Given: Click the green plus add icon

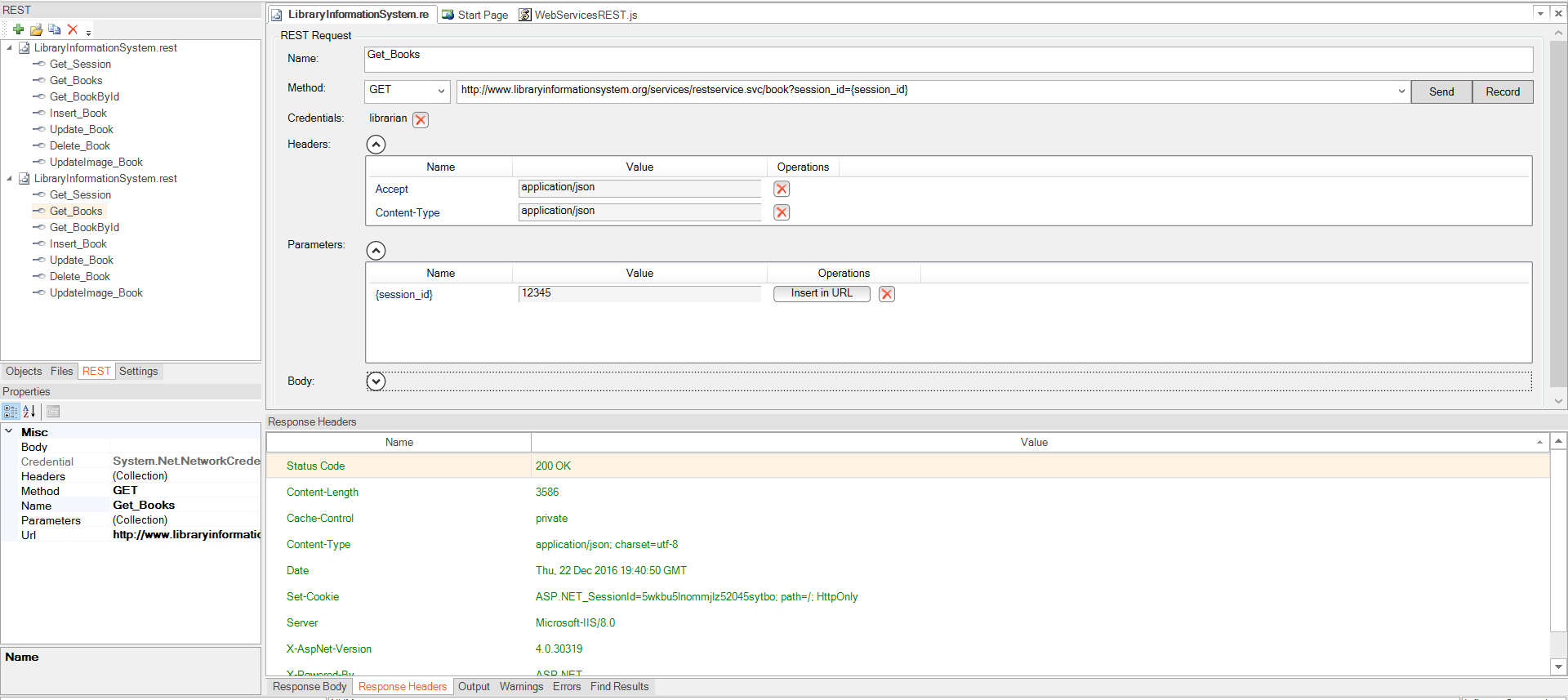Looking at the screenshot, I should 18,29.
